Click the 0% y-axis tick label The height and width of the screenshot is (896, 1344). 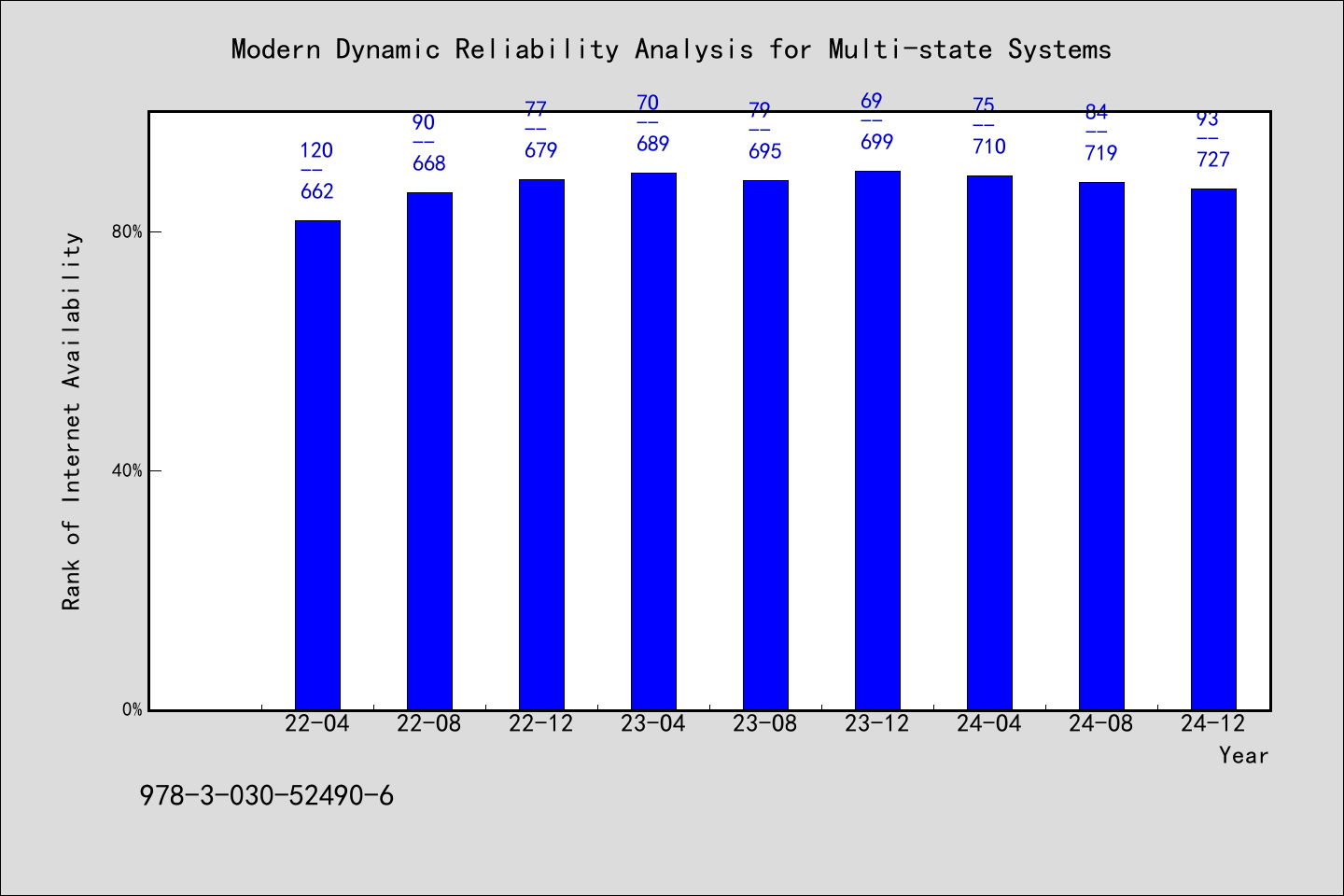tap(132, 709)
